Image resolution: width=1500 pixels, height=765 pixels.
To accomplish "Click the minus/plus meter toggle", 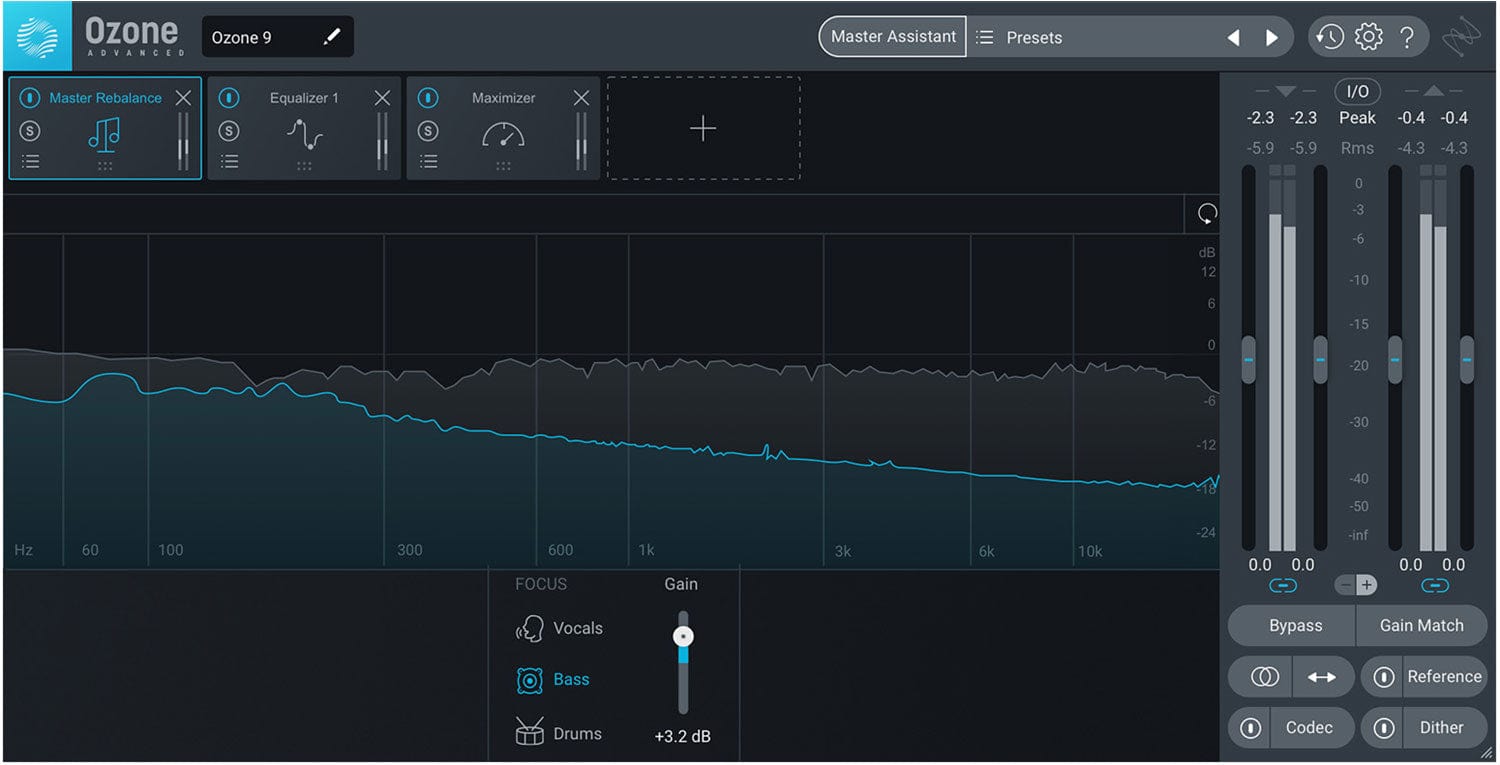I will (x=1357, y=585).
